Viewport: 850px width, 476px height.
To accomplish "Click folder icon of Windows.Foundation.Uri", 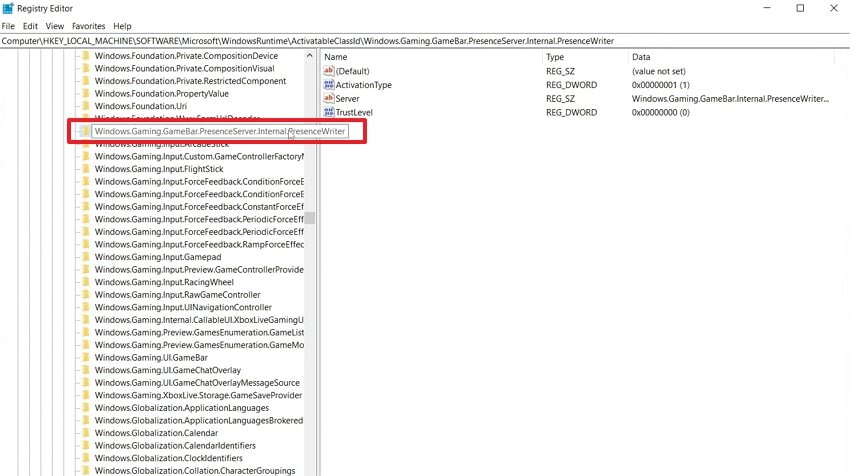I will (x=86, y=106).
